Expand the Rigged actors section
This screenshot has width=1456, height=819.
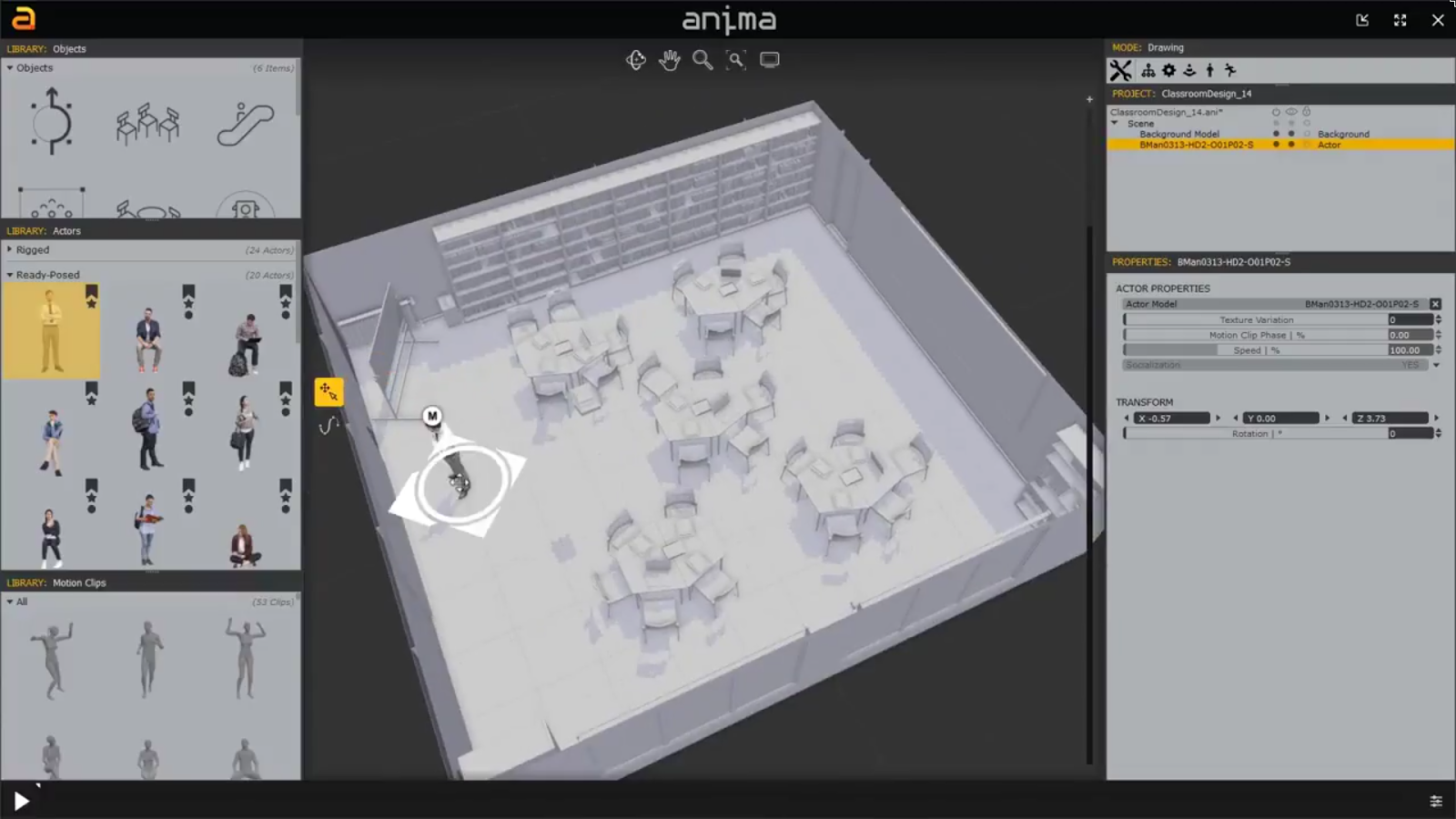(8, 249)
